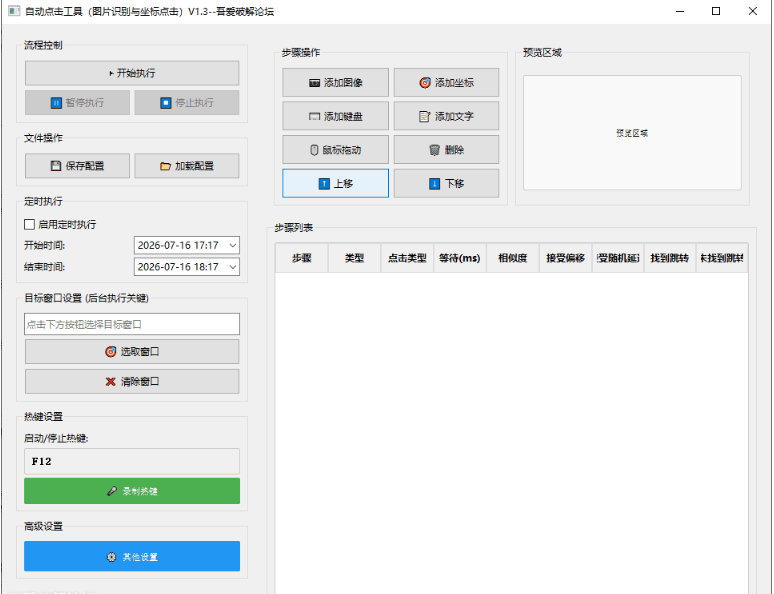Viewport: 774px width, 594px height.
Task: Click the 找到跳转 column header
Action: click(670, 258)
